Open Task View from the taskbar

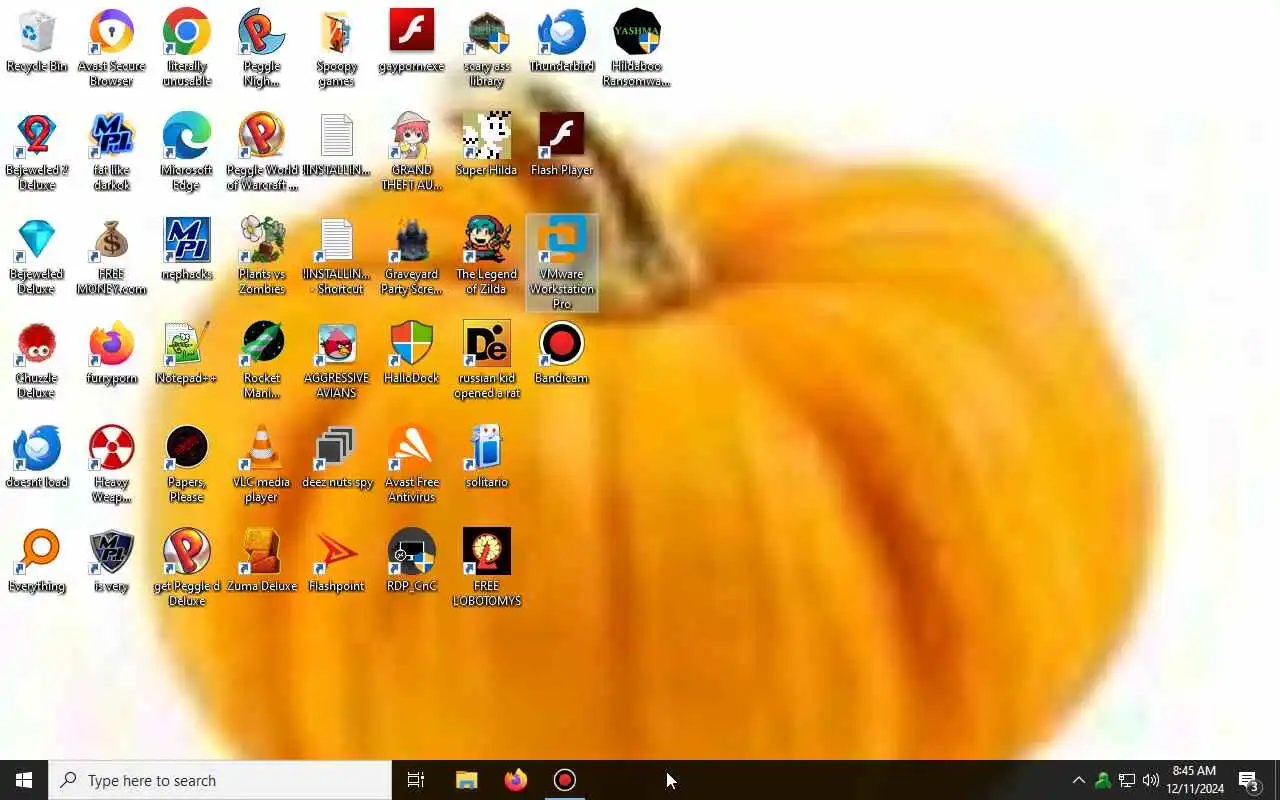click(416, 780)
